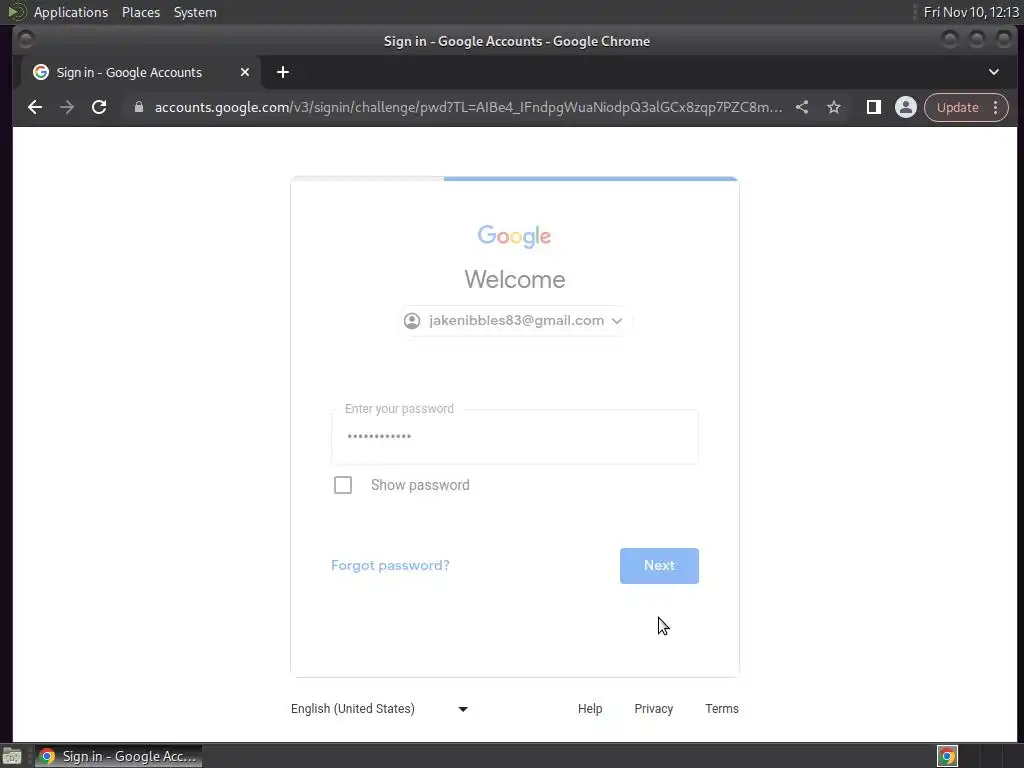Close the Sign in - Google Accounts tab
The width and height of the screenshot is (1024, 768).
point(245,72)
